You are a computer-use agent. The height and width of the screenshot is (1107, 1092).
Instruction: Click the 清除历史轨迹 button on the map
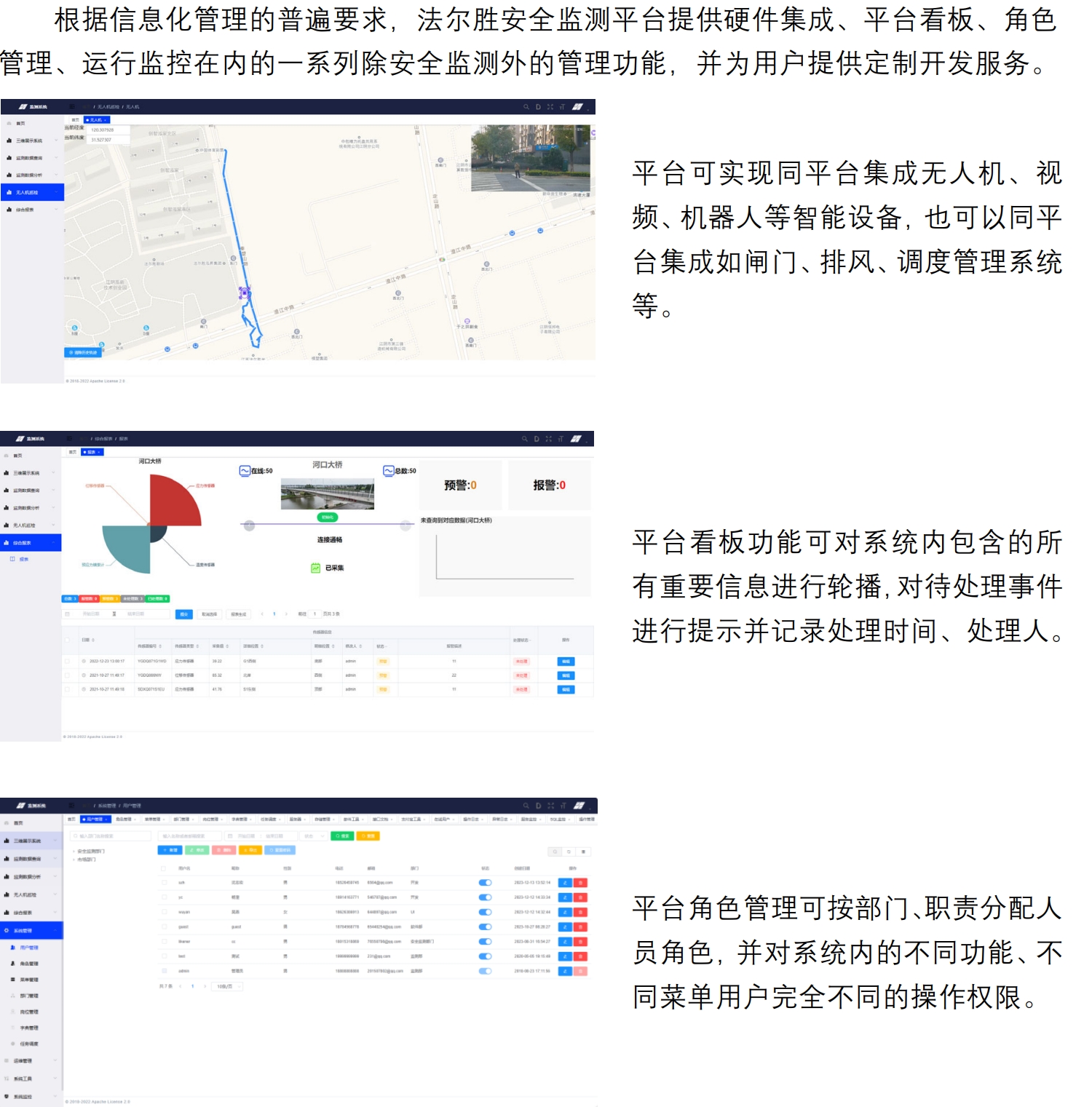(83, 352)
